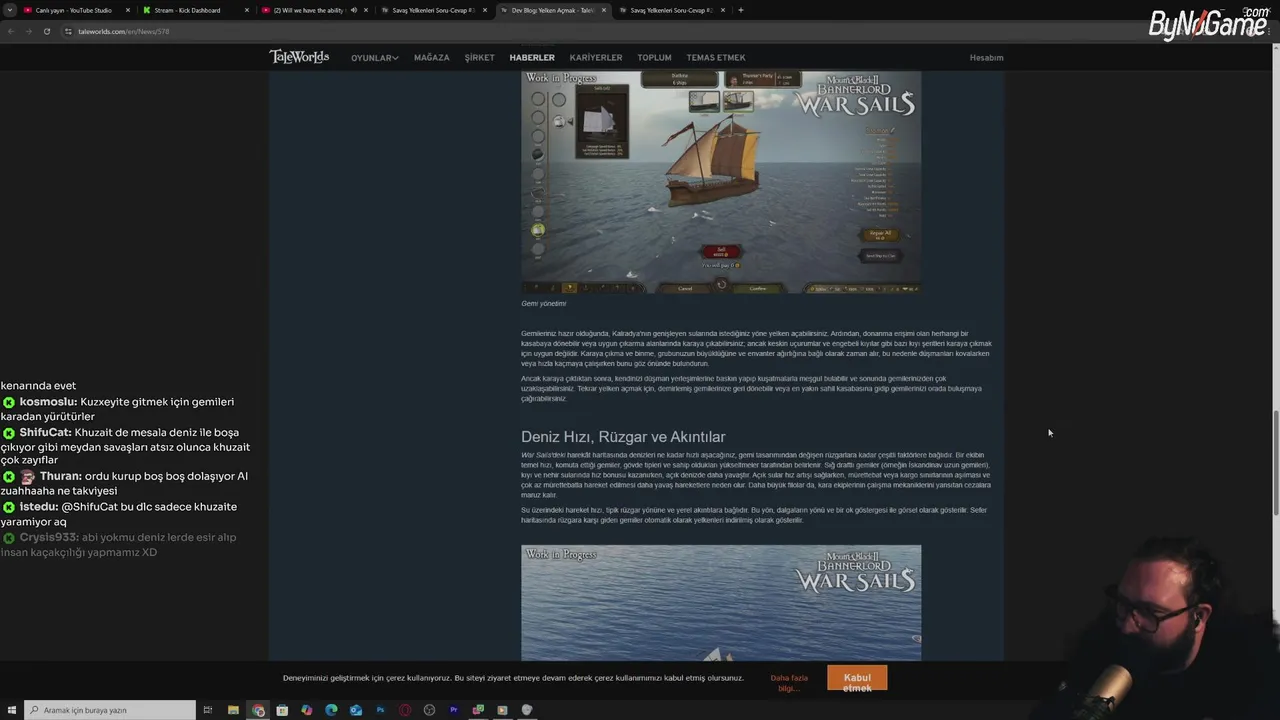This screenshot has height=720, width=1280.
Task: Click the 'Deniz Hızı, Rüzgar ve Akıntılar' heading
Action: point(623,437)
